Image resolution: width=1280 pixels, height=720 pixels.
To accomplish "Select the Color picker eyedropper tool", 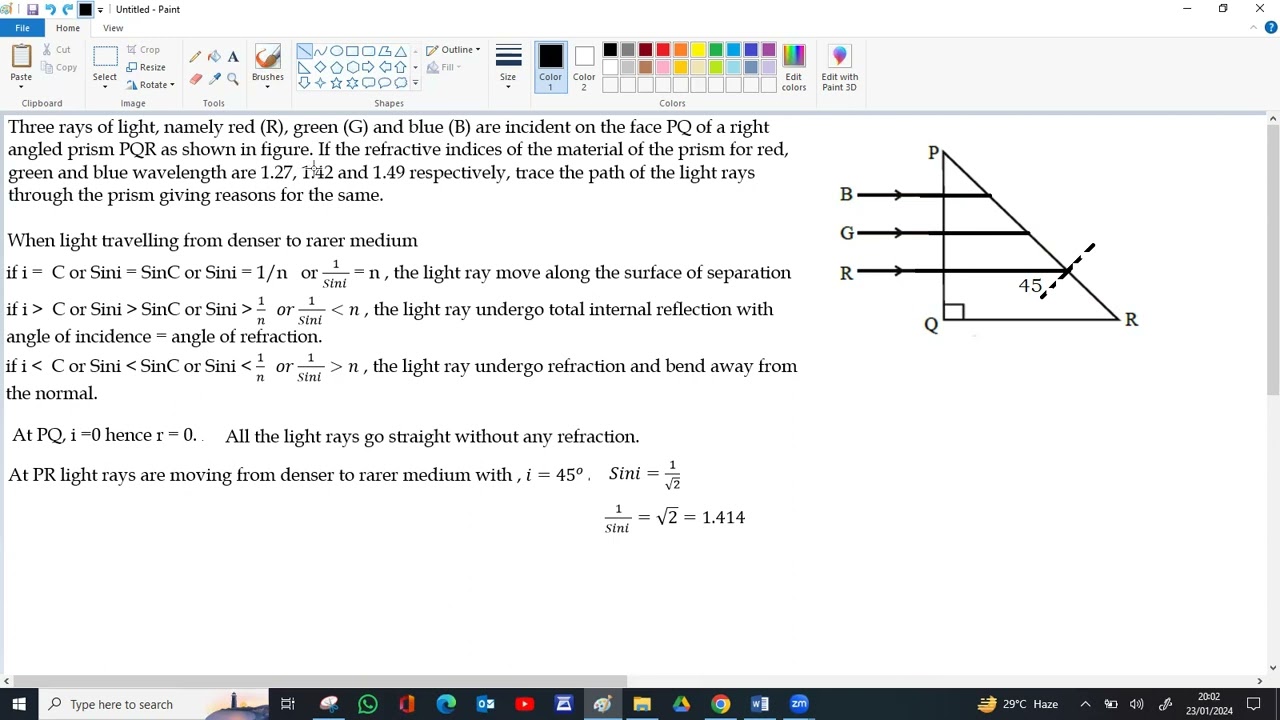I will point(214,79).
